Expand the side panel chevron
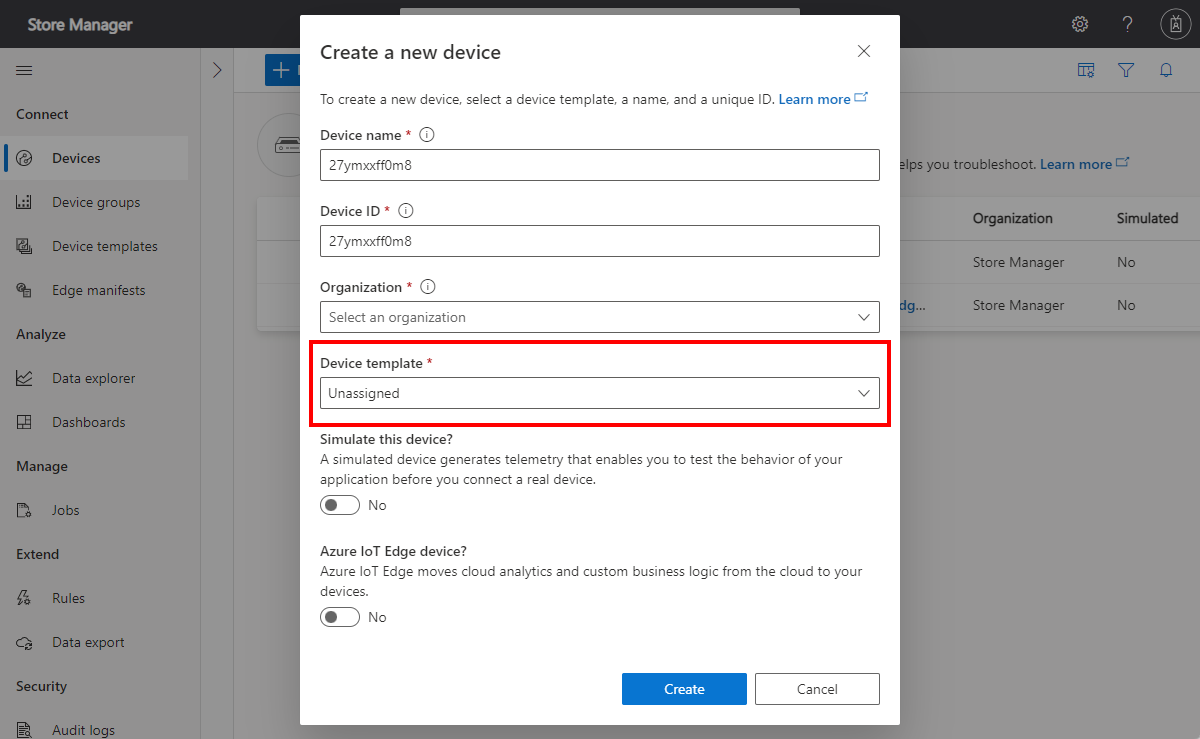 coord(217,70)
